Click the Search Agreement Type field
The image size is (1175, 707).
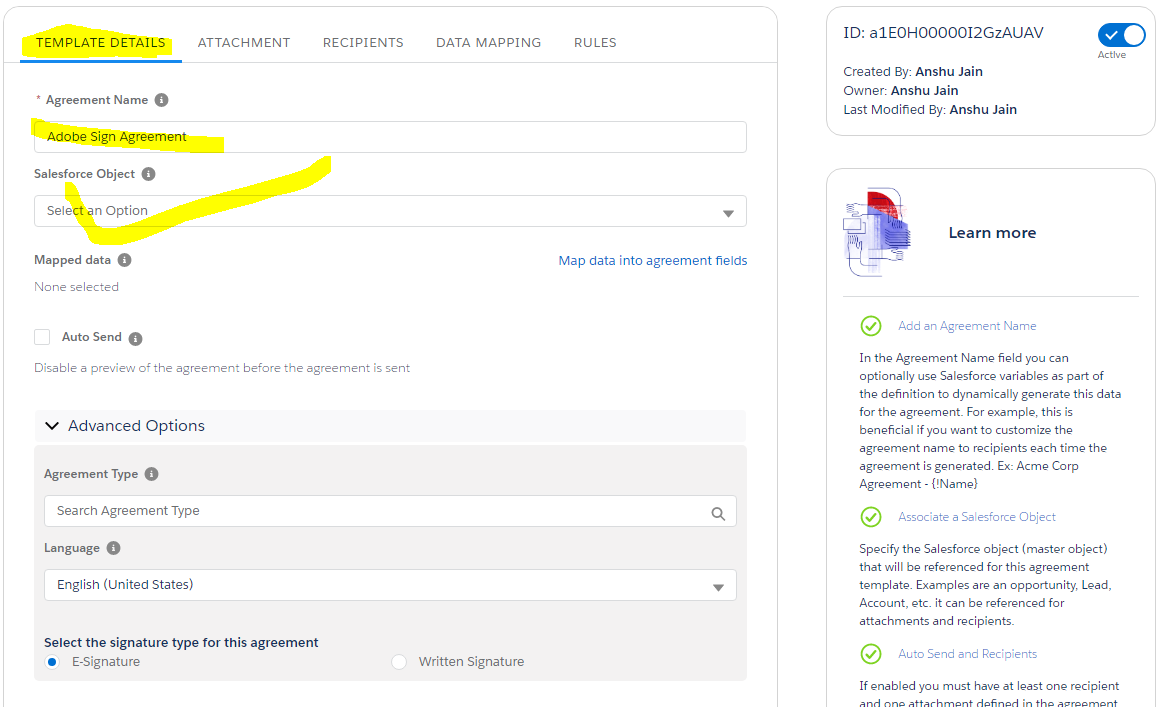pos(390,511)
